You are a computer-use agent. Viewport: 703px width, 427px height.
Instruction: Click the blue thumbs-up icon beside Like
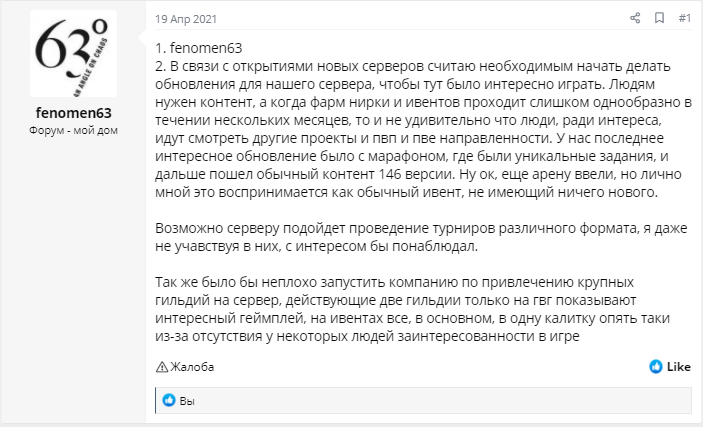pyautogui.click(x=656, y=367)
